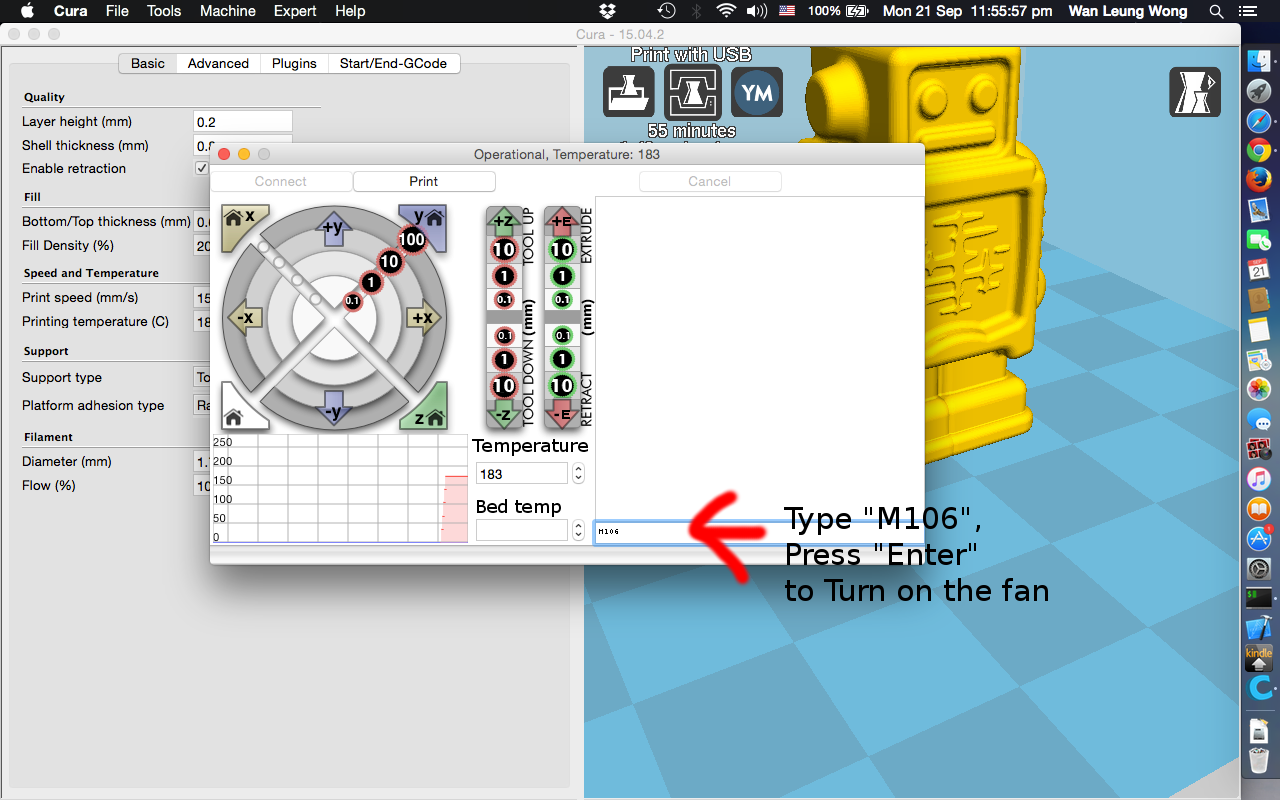Extrude filament with +E arrow
This screenshot has height=800, width=1280.
[x=561, y=222]
